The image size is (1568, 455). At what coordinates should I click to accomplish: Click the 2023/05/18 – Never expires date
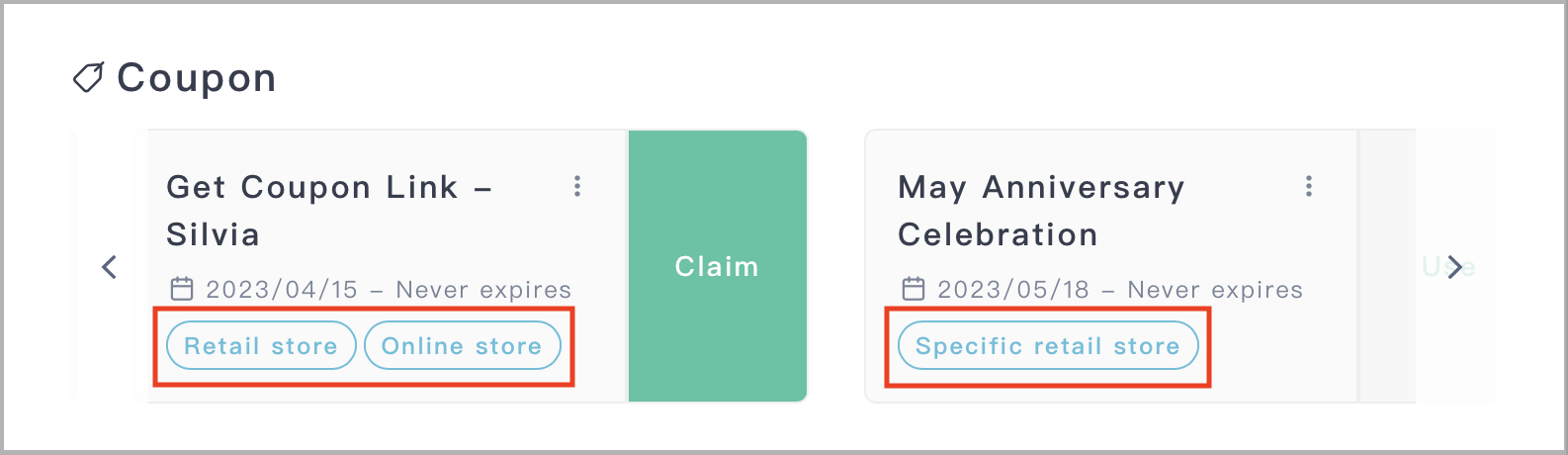tap(1120, 290)
